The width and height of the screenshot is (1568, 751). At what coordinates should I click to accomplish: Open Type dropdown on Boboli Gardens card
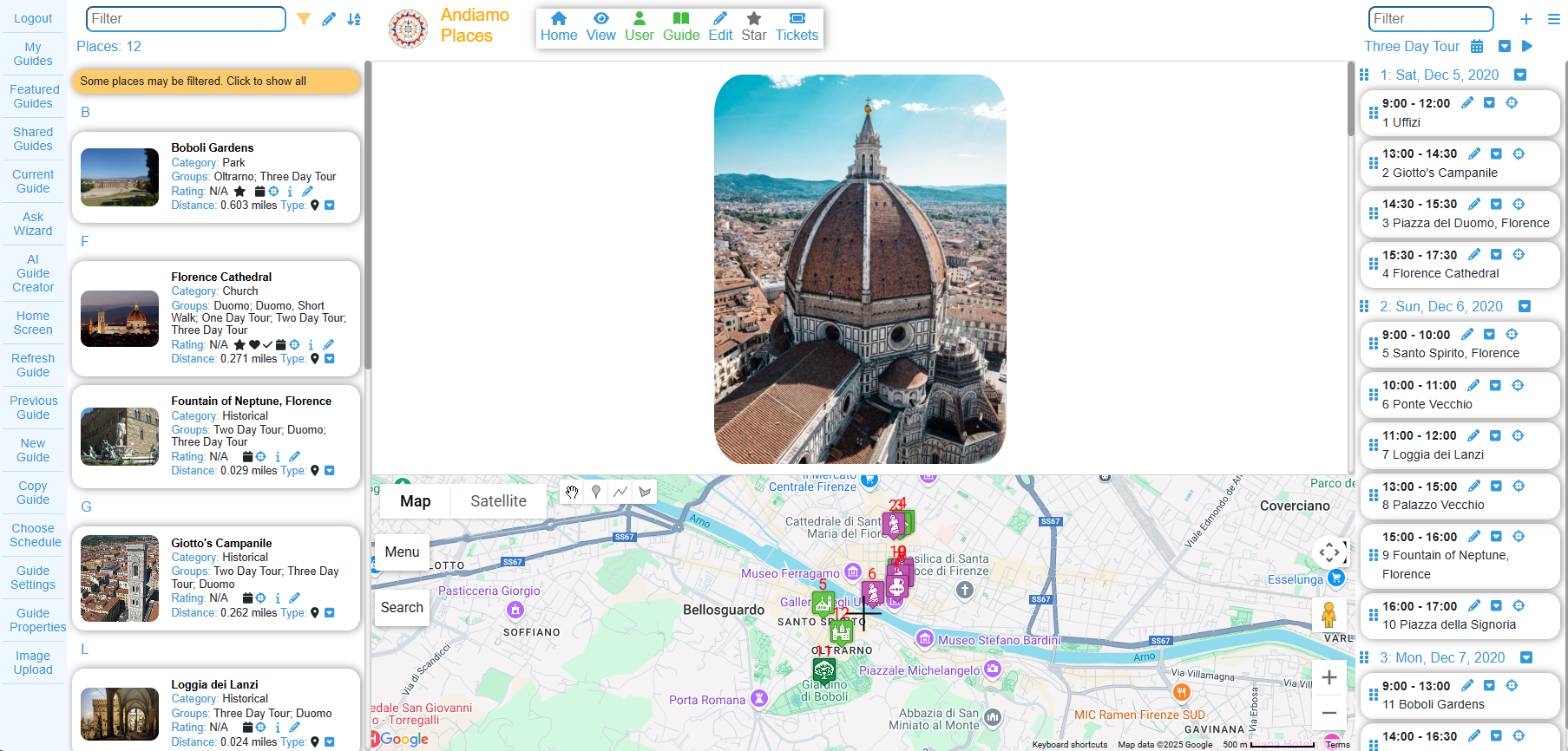pos(330,206)
